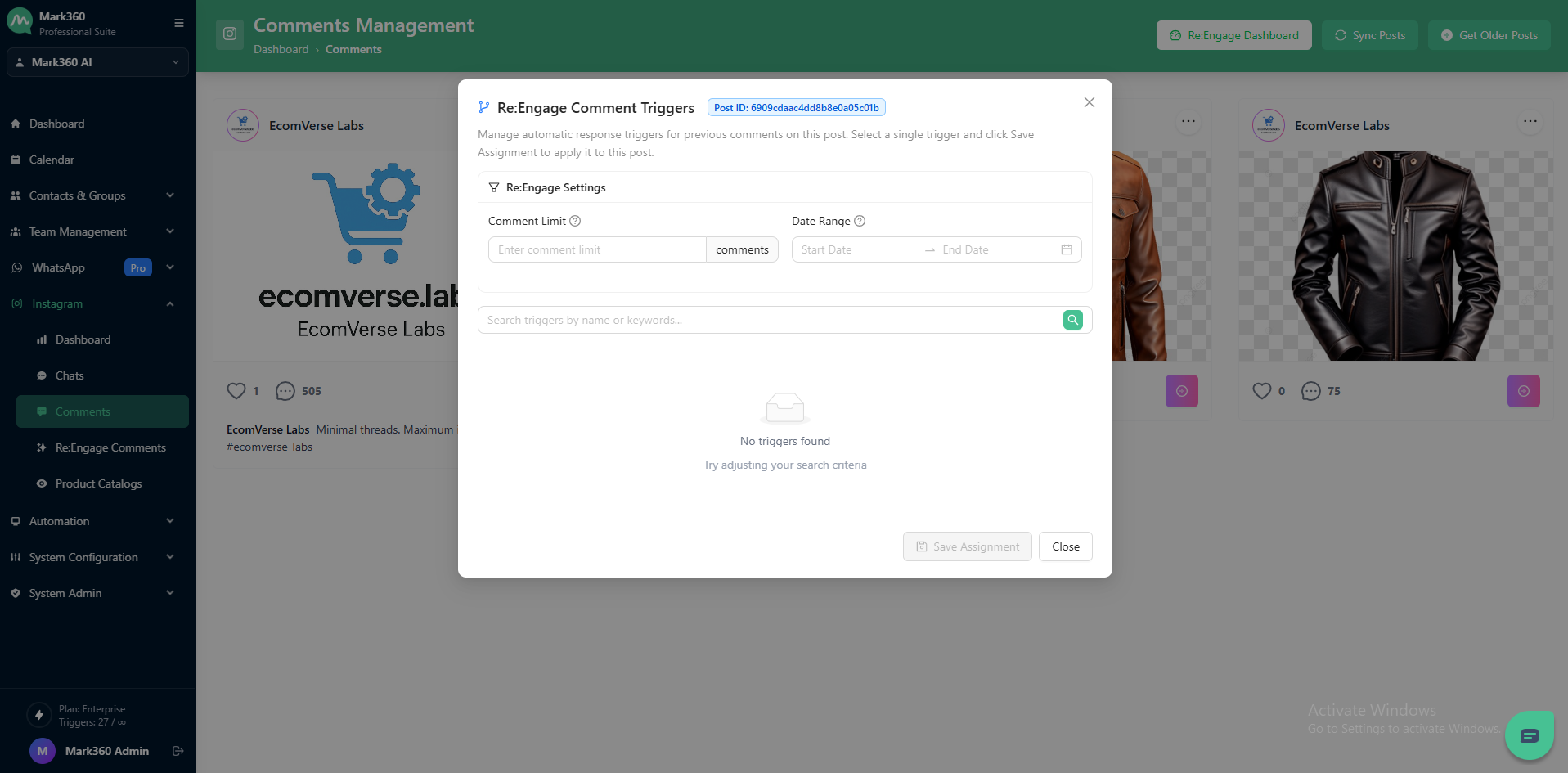This screenshot has width=1568, height=773.
Task: Click the heart like icon on first post
Action: 236,391
